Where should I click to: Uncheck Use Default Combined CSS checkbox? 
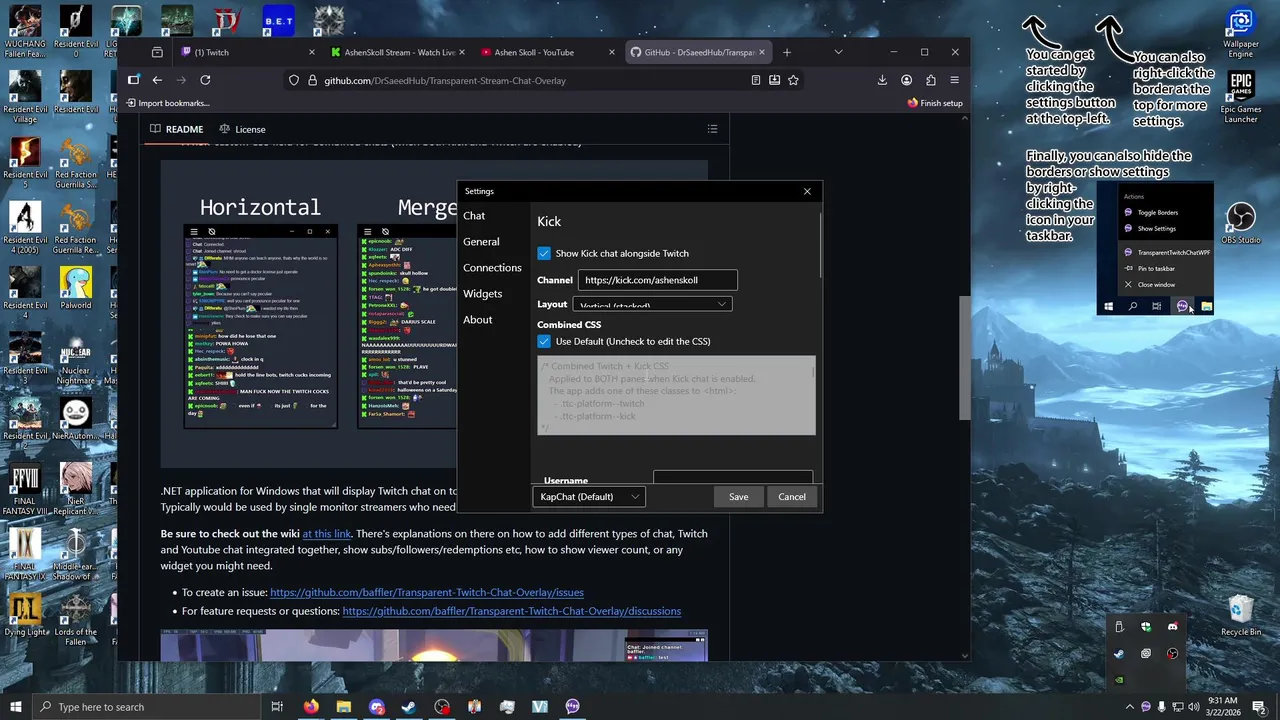544,342
